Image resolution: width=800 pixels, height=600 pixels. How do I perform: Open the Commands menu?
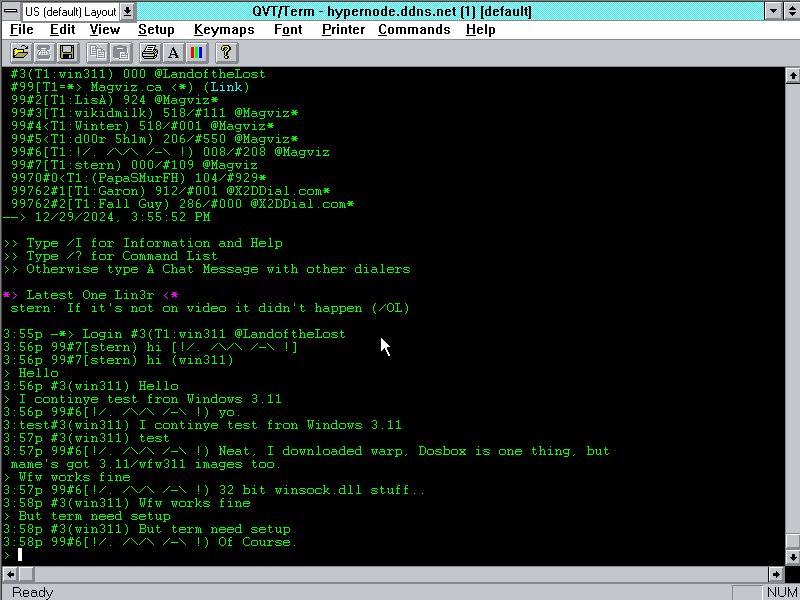coord(413,30)
